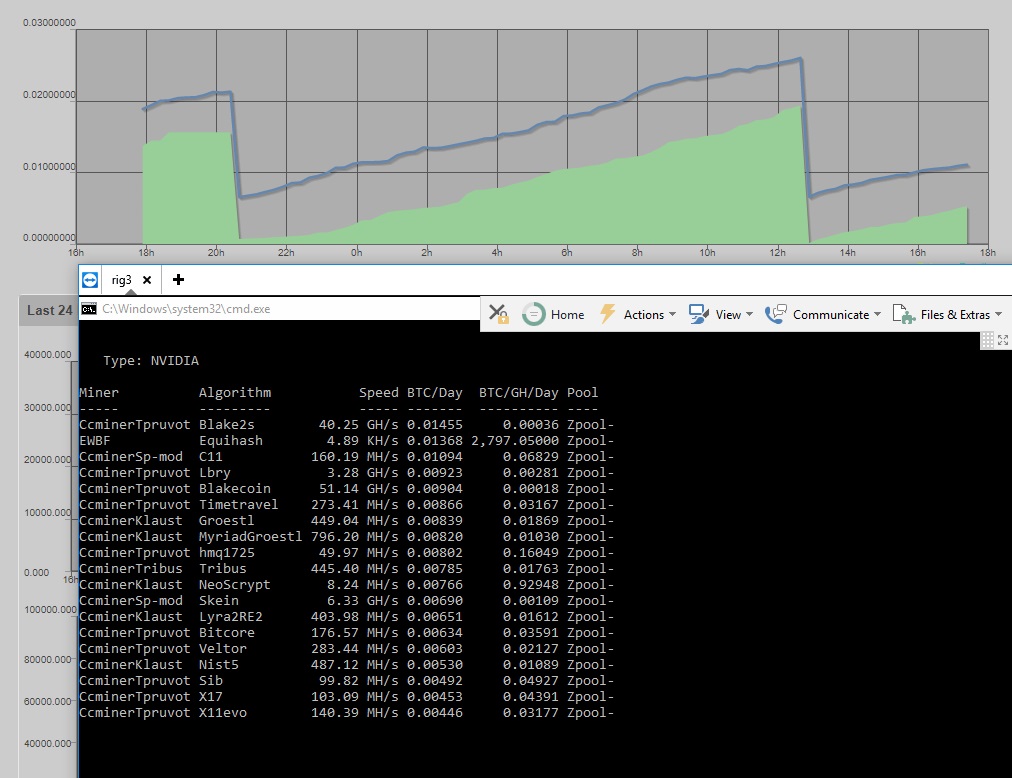Click the Miner column header
This screenshot has width=1012, height=778.
click(x=99, y=393)
